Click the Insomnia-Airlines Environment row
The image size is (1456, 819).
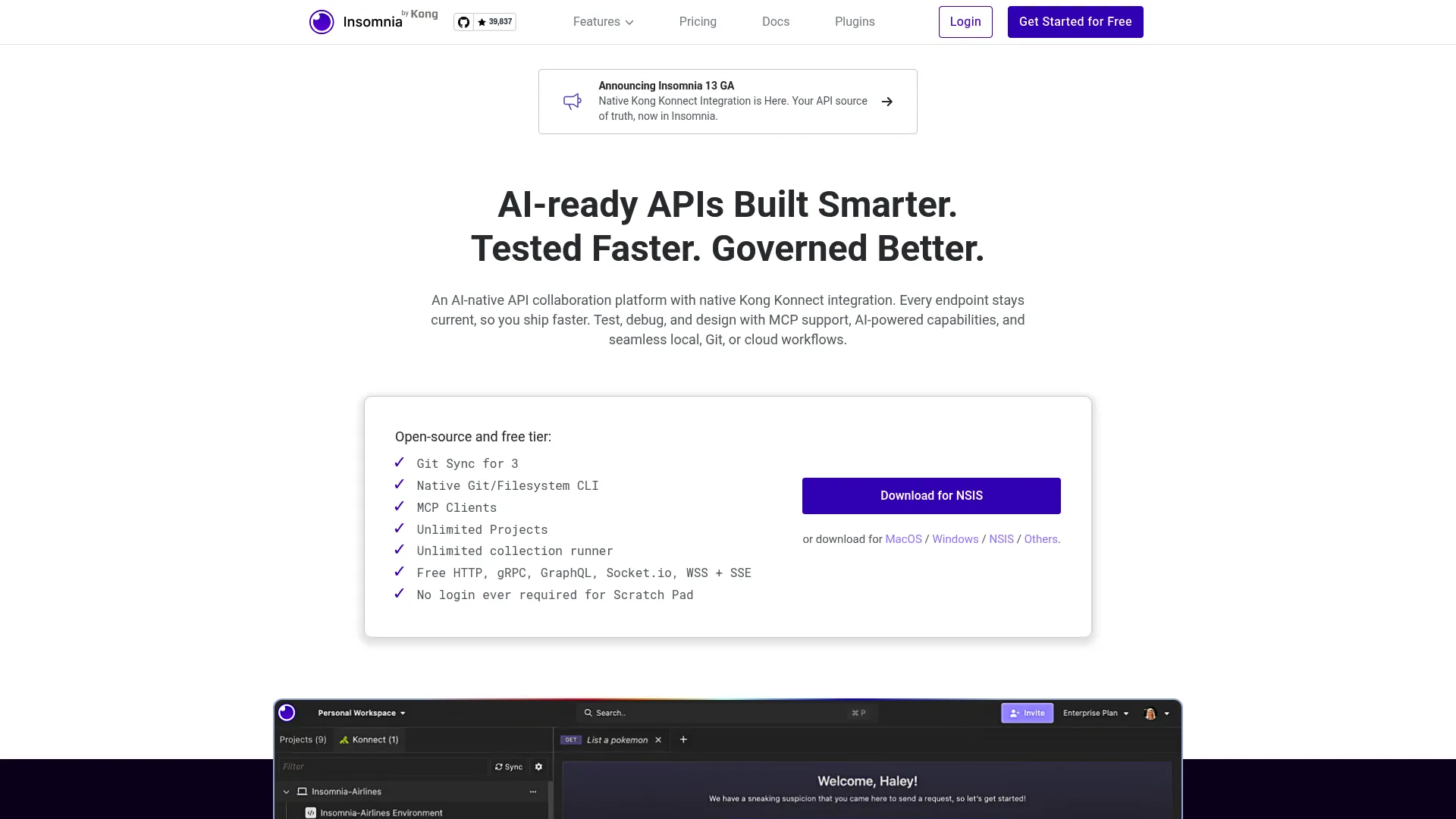click(x=410, y=813)
